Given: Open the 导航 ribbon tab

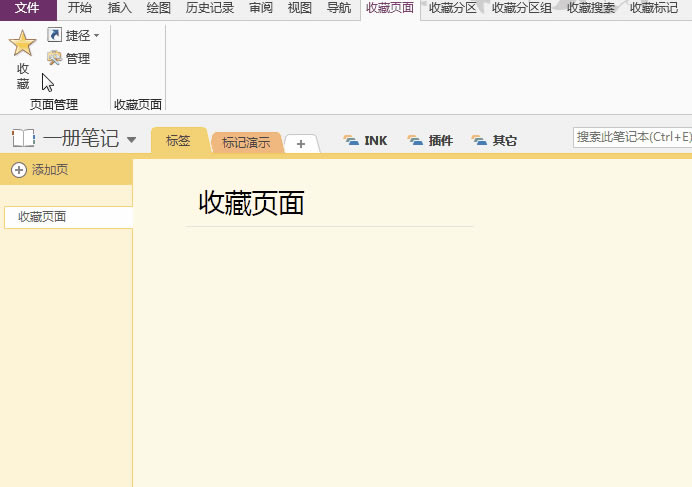Looking at the screenshot, I should tap(339, 8).
